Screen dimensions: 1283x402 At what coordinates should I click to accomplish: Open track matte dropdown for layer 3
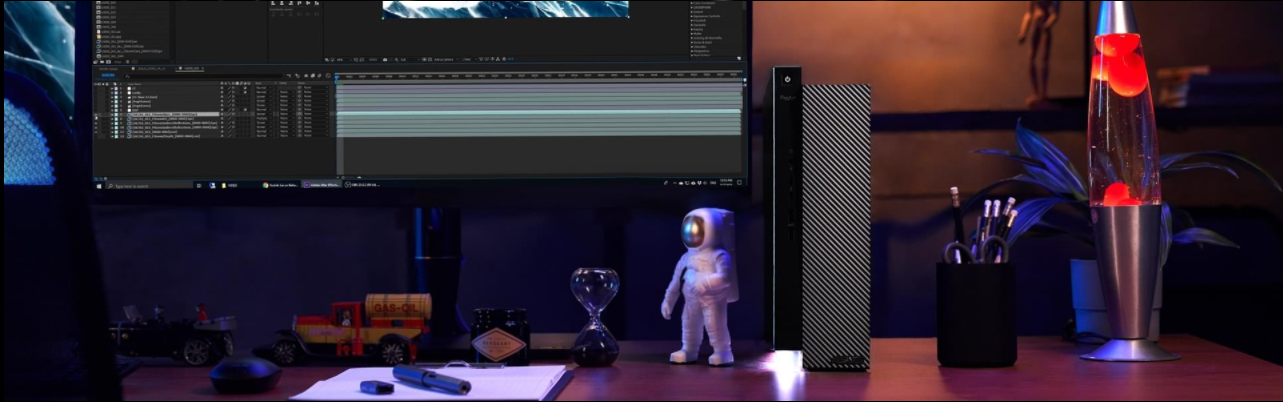(287, 97)
